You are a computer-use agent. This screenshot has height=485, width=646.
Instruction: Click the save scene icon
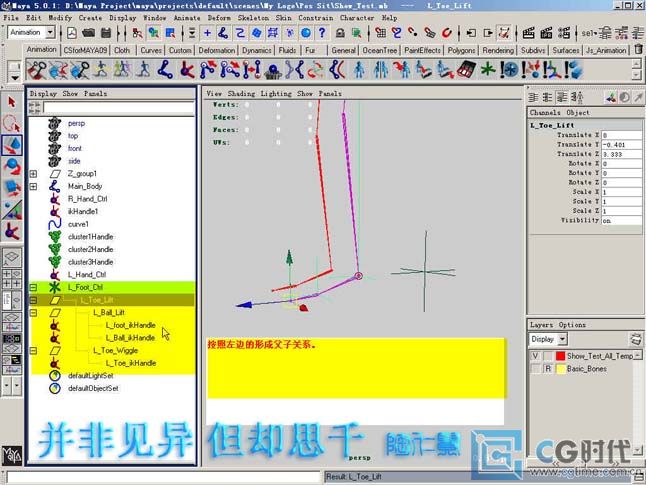(x=106, y=33)
